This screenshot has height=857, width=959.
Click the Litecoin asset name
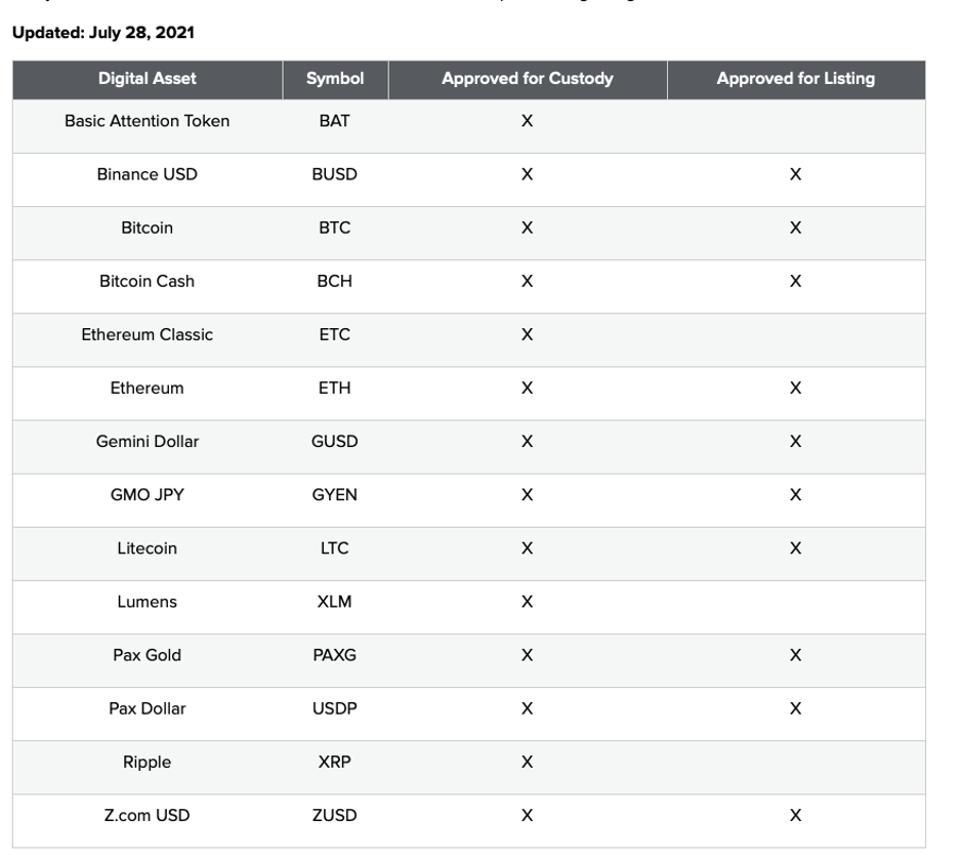147,549
